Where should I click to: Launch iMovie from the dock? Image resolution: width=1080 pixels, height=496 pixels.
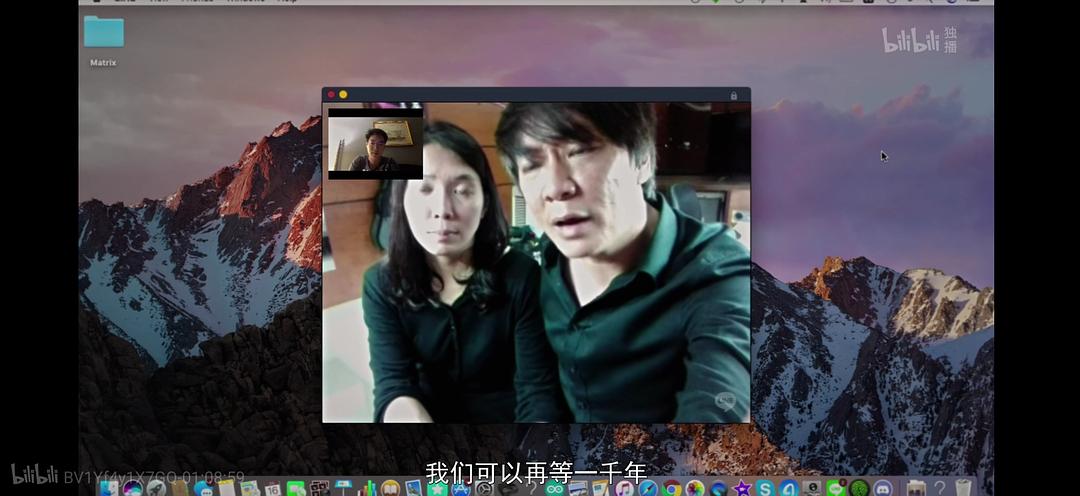click(x=742, y=488)
